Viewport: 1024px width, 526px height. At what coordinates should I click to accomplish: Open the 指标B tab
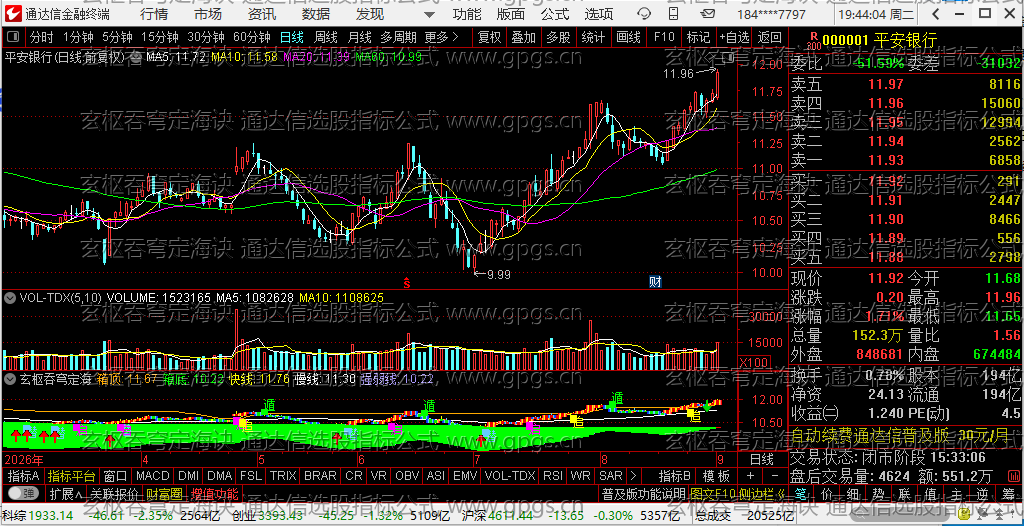(675, 476)
